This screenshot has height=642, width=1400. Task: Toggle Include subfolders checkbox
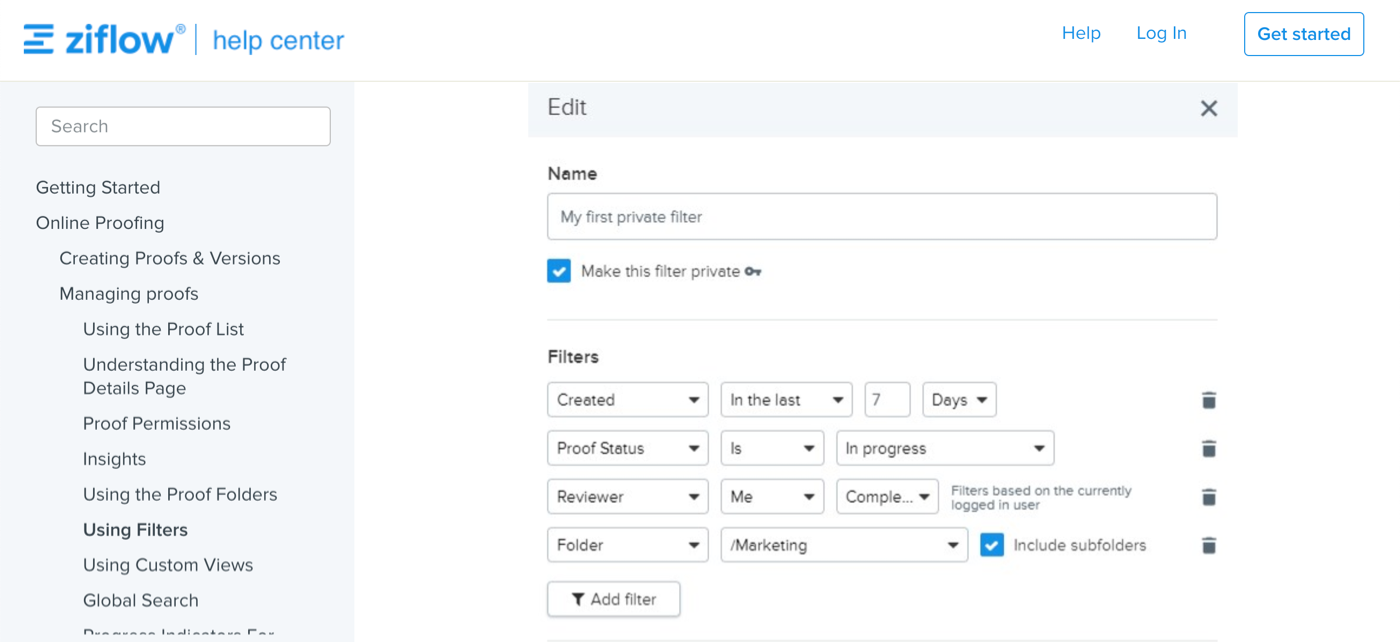tap(992, 545)
